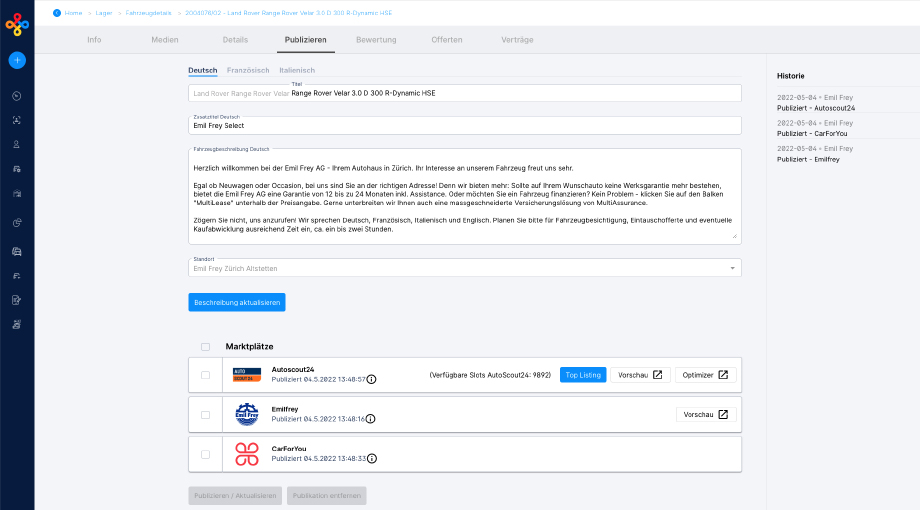Open the edit document icon in the sidebar
This screenshot has height=510, width=920.
coord(16,300)
